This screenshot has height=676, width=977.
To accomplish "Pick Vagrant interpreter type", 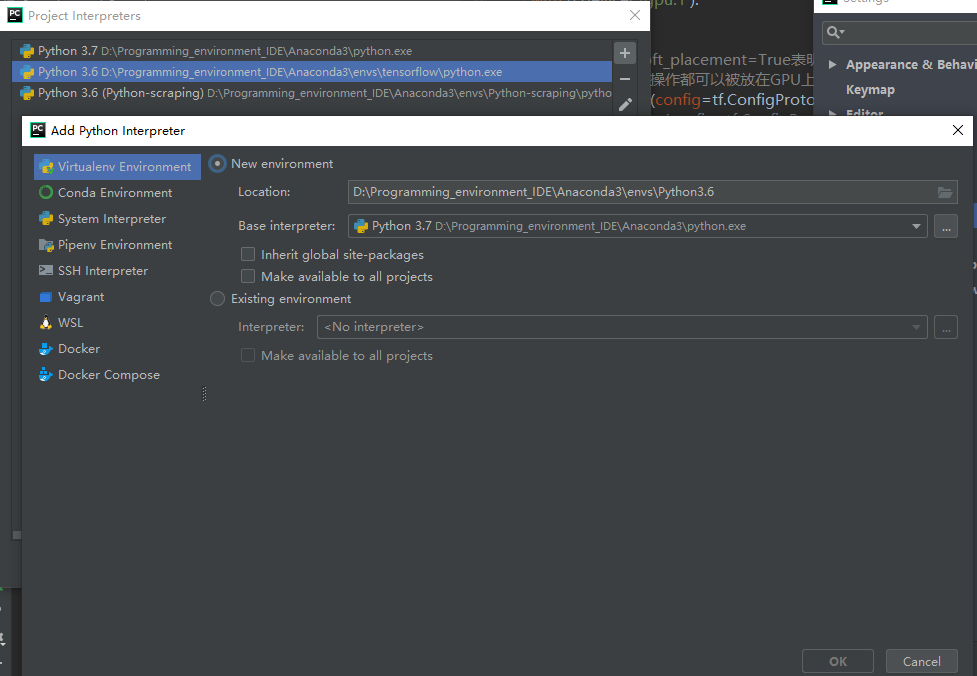I will coord(80,297).
